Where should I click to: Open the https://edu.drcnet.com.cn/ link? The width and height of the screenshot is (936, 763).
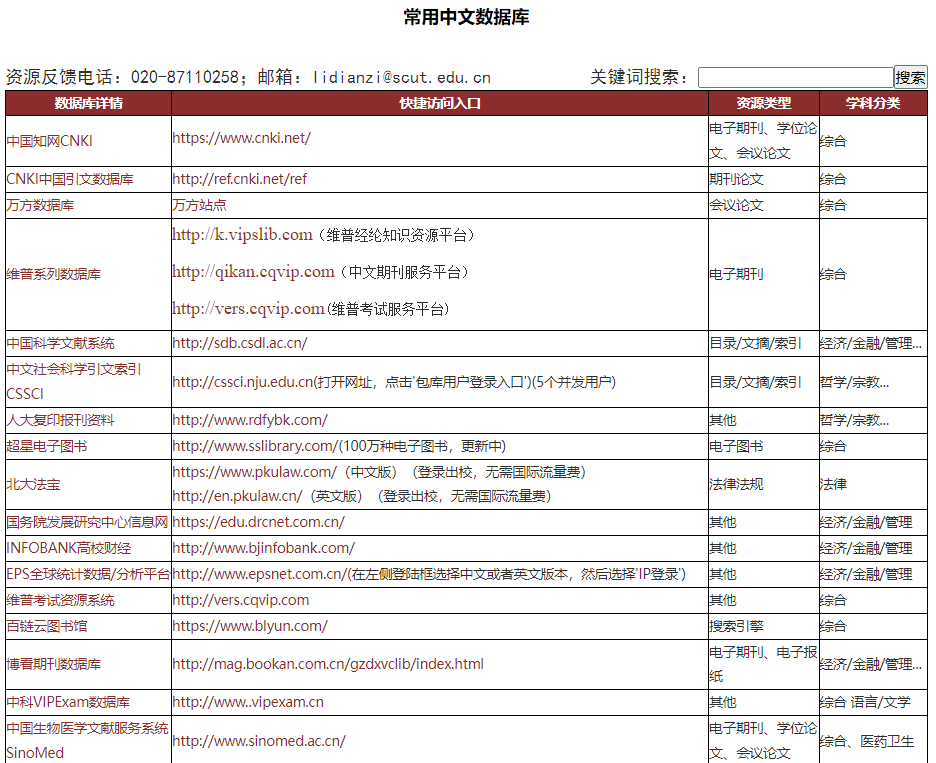(x=258, y=522)
